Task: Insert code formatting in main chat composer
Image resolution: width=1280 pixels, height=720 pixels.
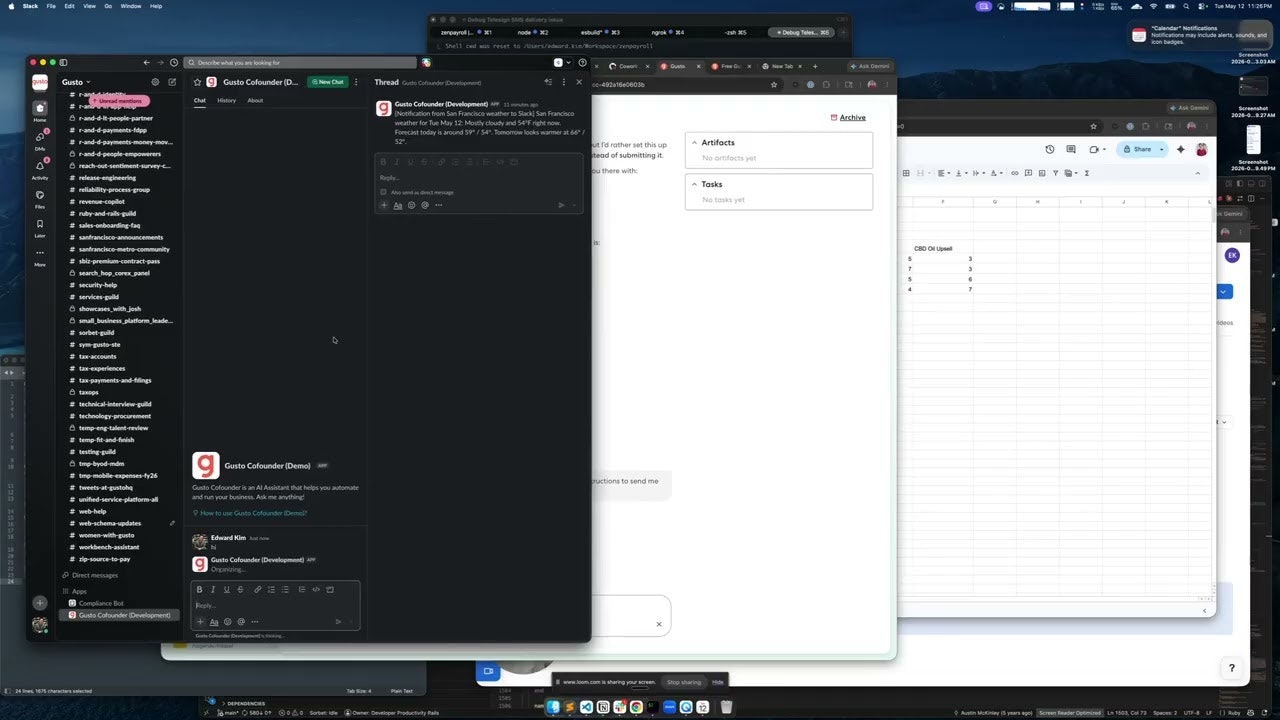Action: (316, 589)
